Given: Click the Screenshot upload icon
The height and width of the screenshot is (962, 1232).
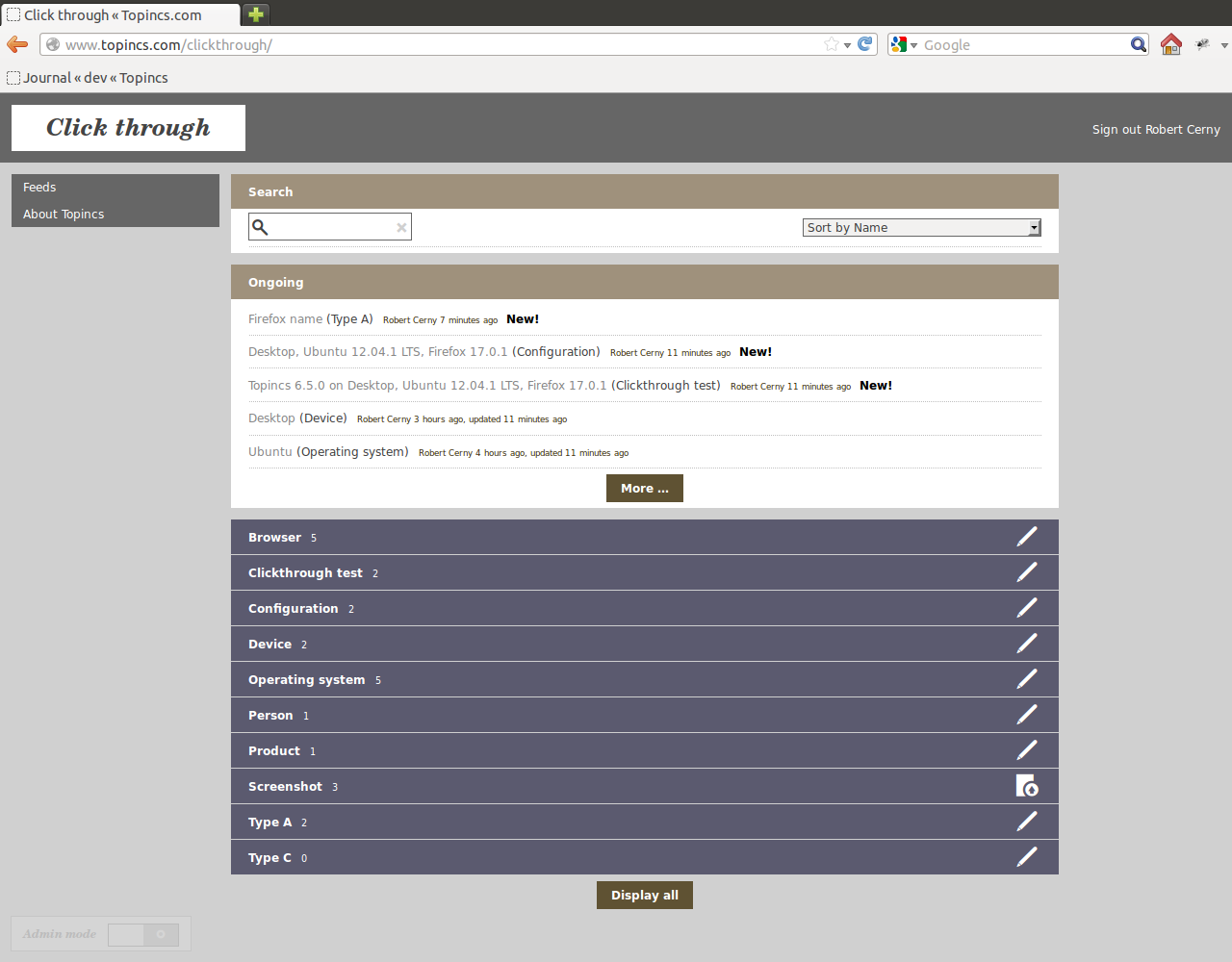Looking at the screenshot, I should click(x=1027, y=786).
